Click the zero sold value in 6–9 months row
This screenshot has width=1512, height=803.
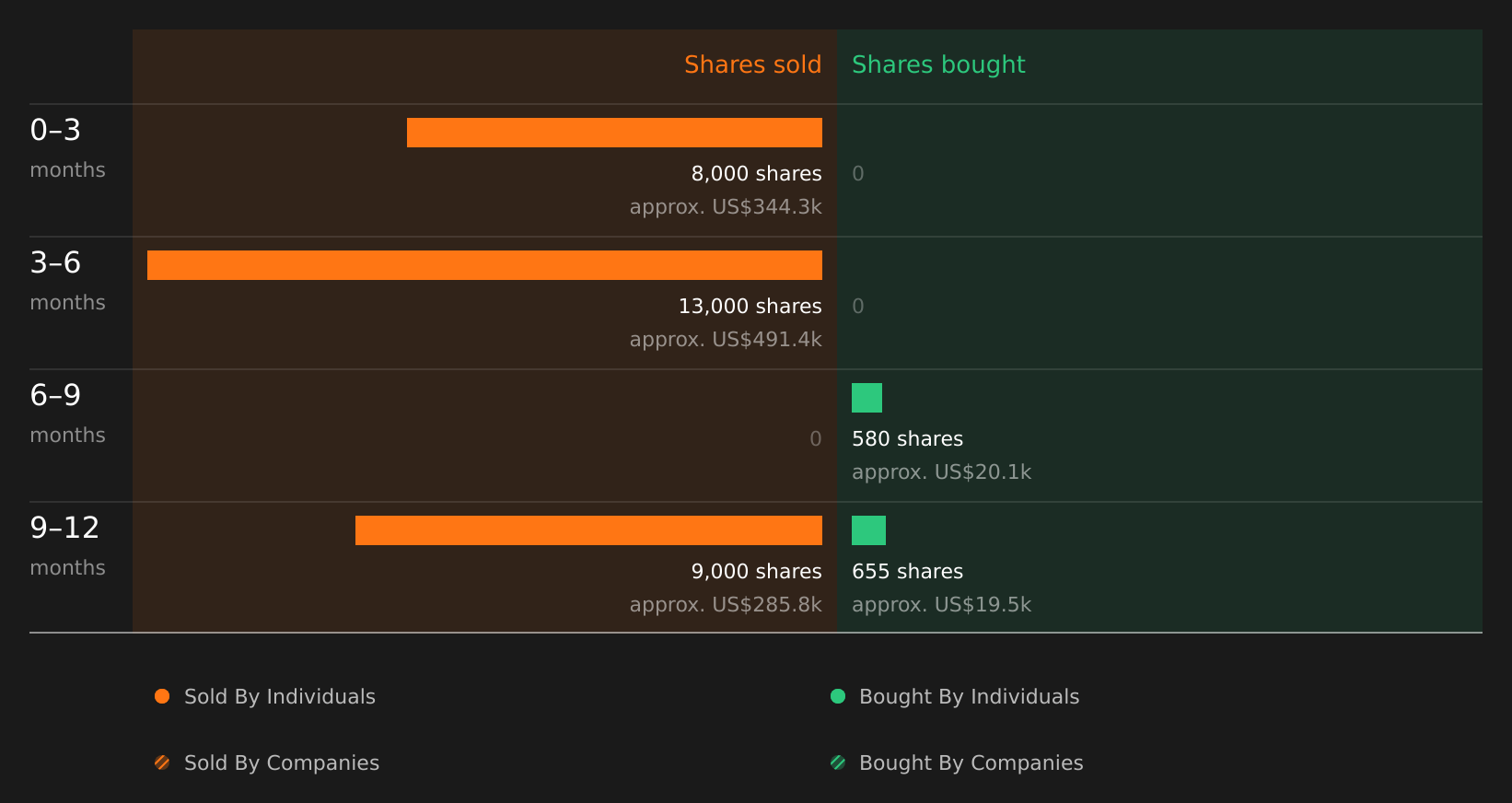[816, 439]
